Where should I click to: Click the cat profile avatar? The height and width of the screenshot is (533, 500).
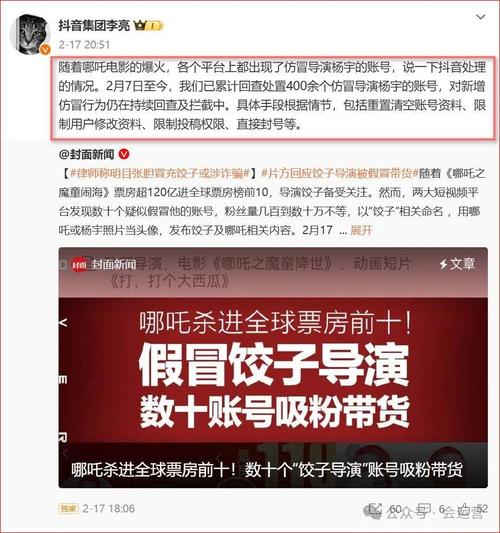click(x=31, y=35)
